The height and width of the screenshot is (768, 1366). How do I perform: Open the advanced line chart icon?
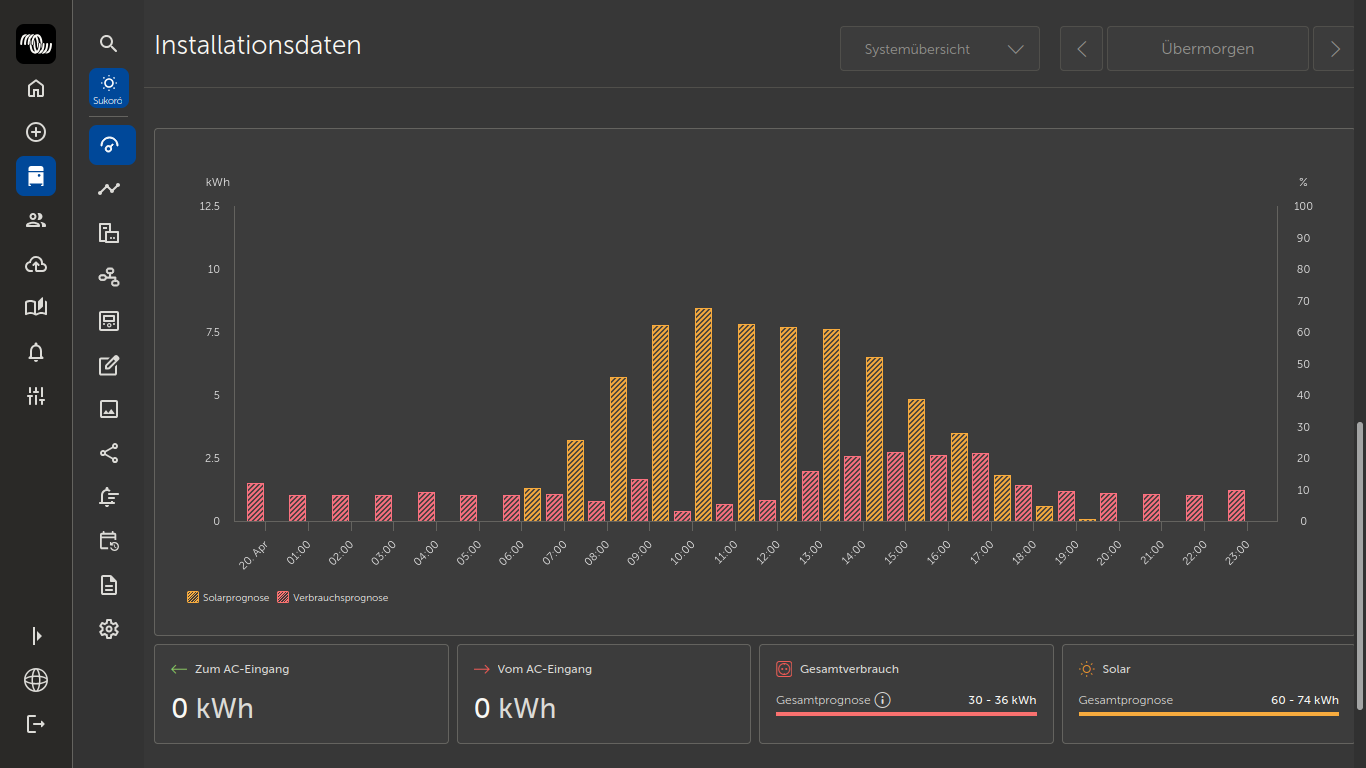point(109,189)
